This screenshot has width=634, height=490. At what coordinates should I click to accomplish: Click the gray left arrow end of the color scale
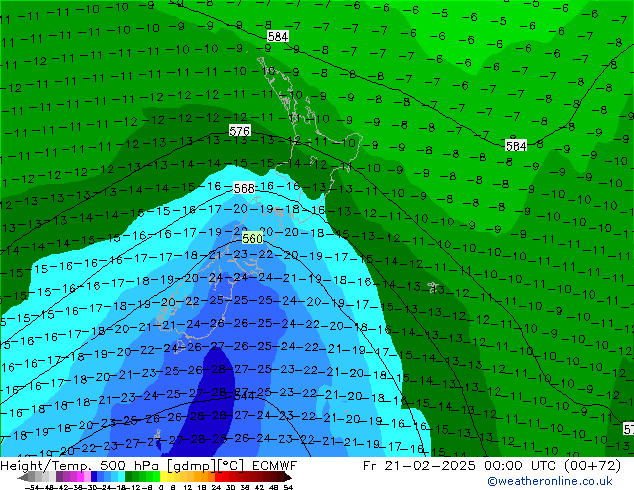(x=23, y=477)
